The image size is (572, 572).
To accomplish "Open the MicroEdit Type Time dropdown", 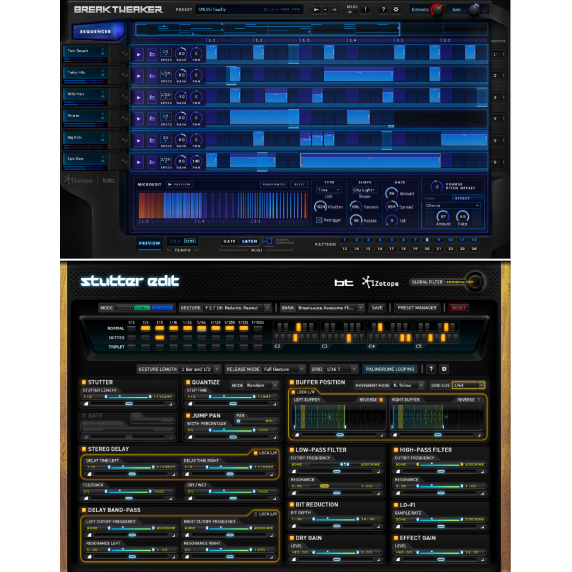I will 328,190.
